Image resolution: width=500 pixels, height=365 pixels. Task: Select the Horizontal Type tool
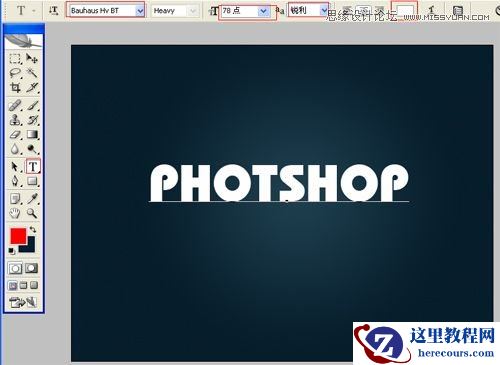[x=33, y=166]
